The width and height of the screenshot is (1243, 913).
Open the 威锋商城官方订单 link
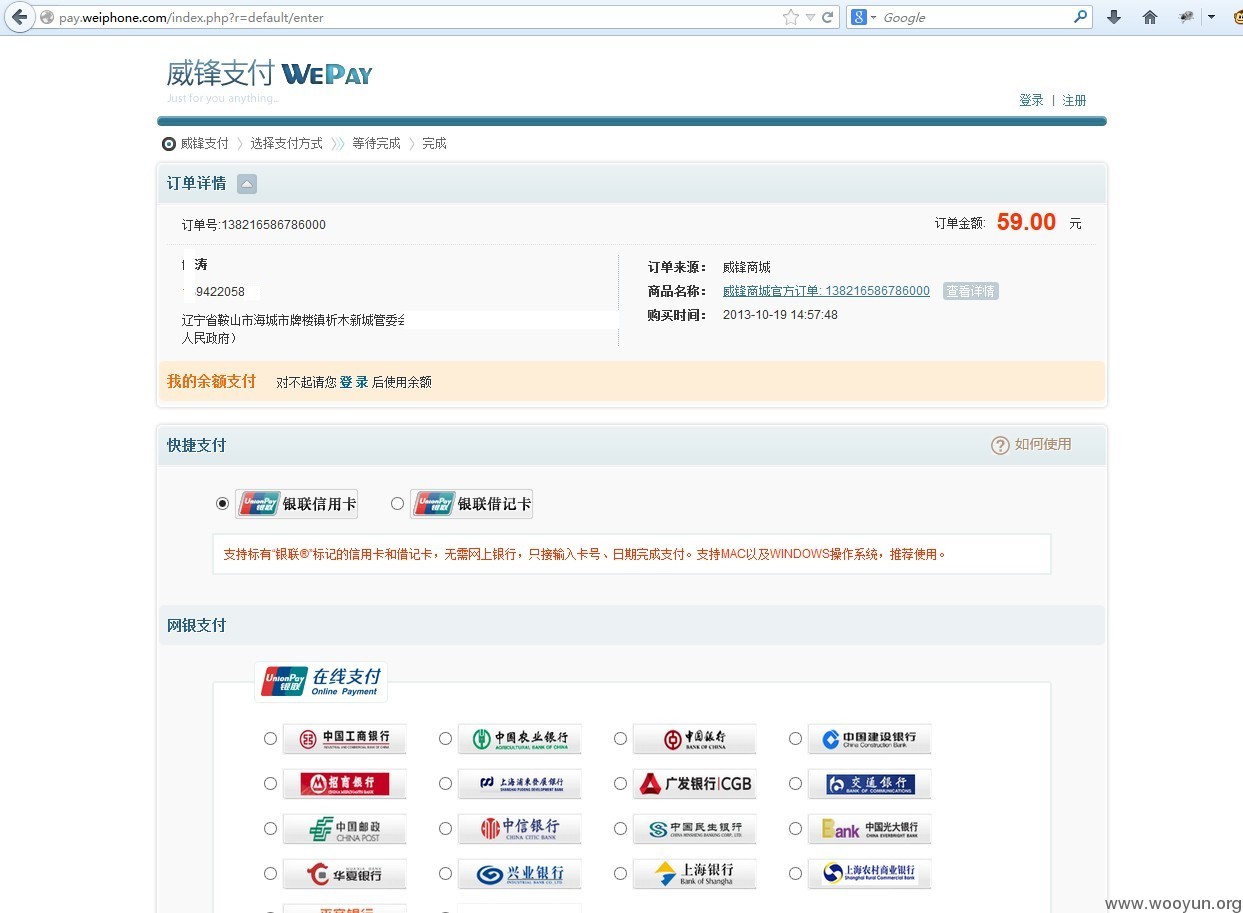pyautogui.click(x=826, y=291)
